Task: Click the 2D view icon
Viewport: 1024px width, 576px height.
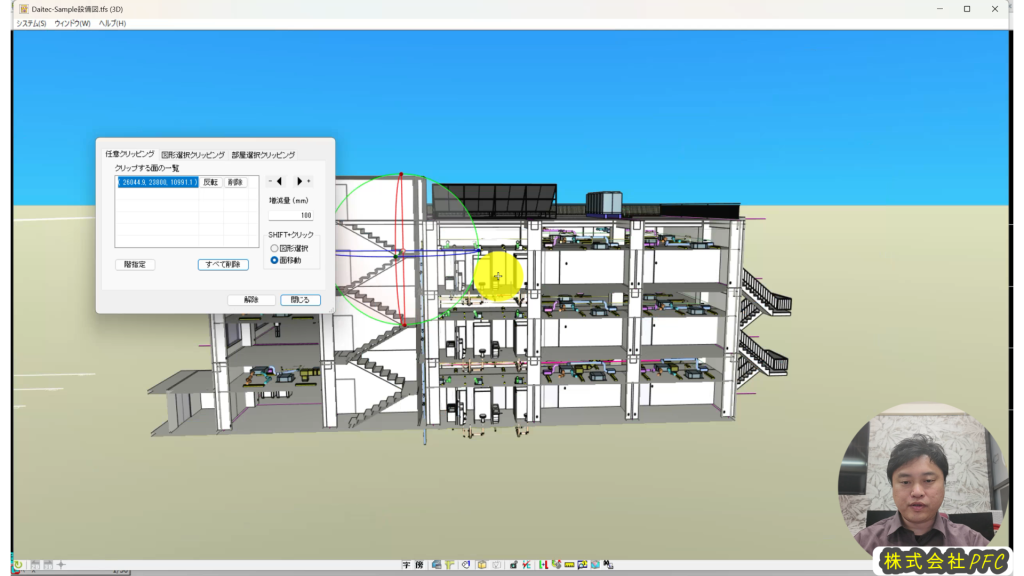Action: click(x=35, y=565)
